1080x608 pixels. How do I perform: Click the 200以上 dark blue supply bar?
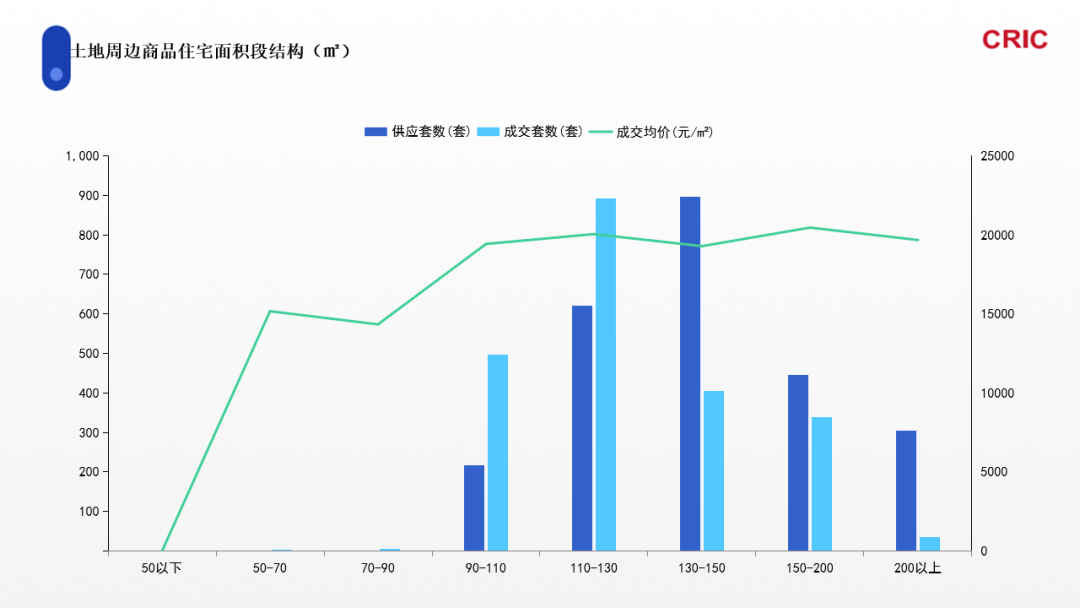pyautogui.click(x=906, y=491)
